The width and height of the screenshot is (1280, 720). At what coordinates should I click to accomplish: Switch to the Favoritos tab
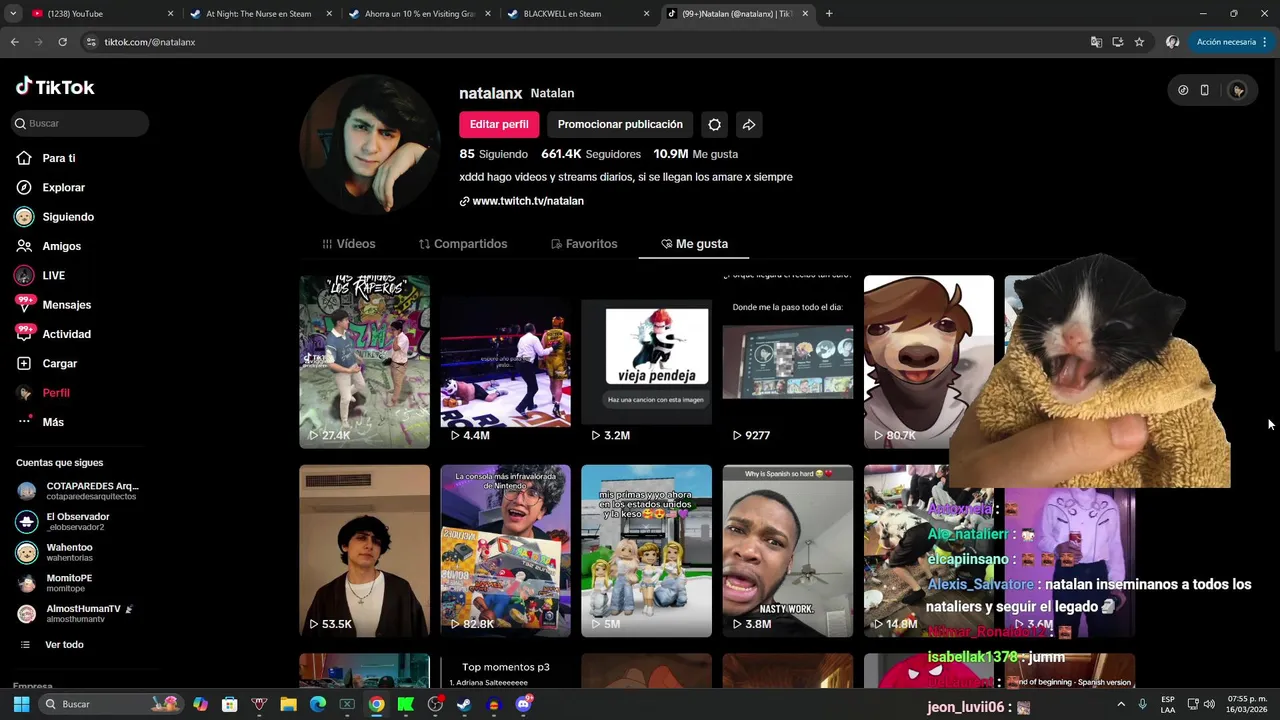(584, 244)
